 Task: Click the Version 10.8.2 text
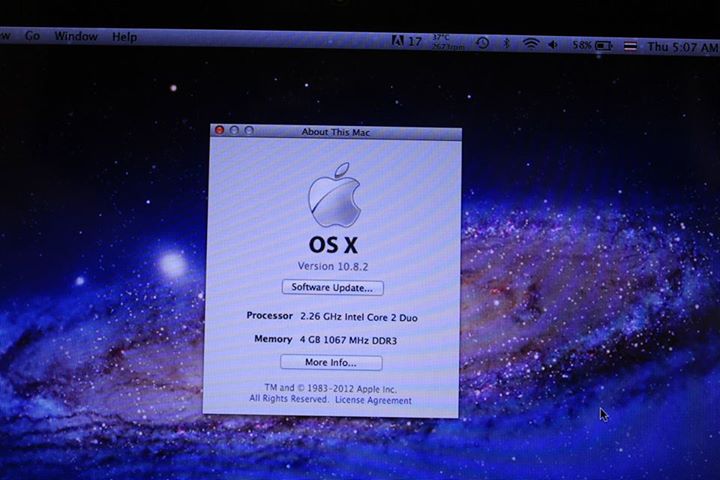pos(333,266)
